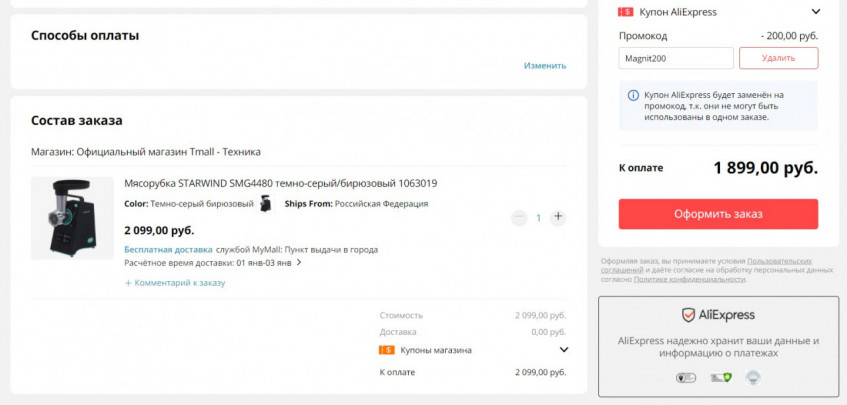Click the plus icon to increase quantity
This screenshot has width=847, height=405.
pos(558,217)
